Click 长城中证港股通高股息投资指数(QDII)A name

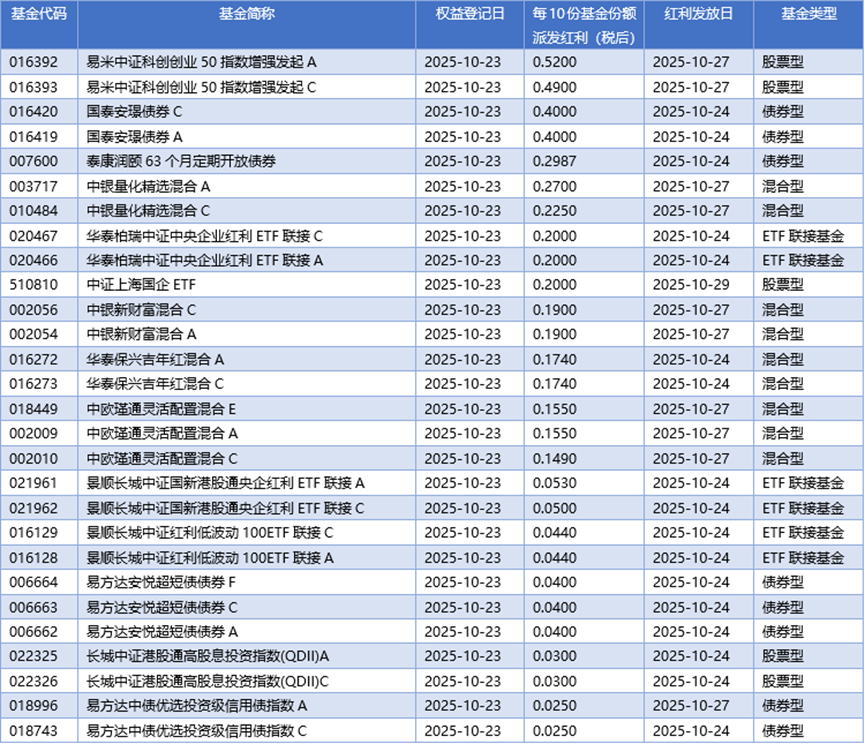207,656
